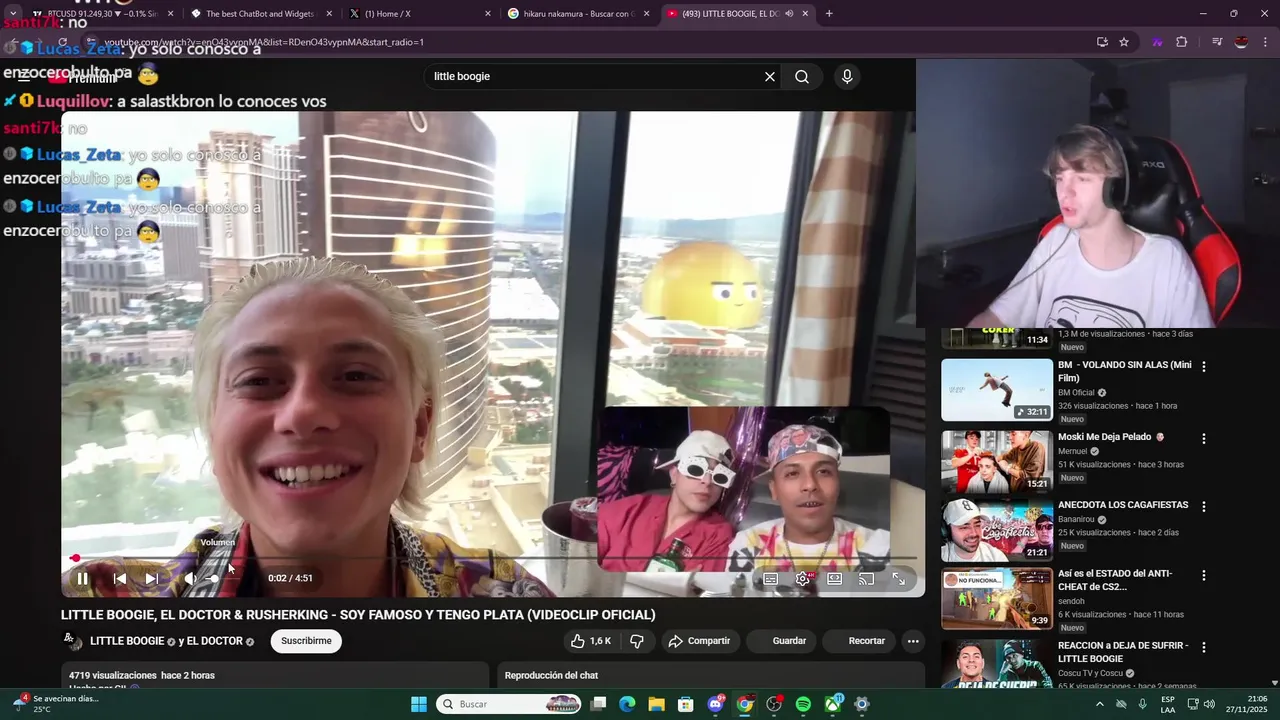The image size is (1280, 720).
Task: Subscribe with the Suscribirme button
Action: coord(306,641)
